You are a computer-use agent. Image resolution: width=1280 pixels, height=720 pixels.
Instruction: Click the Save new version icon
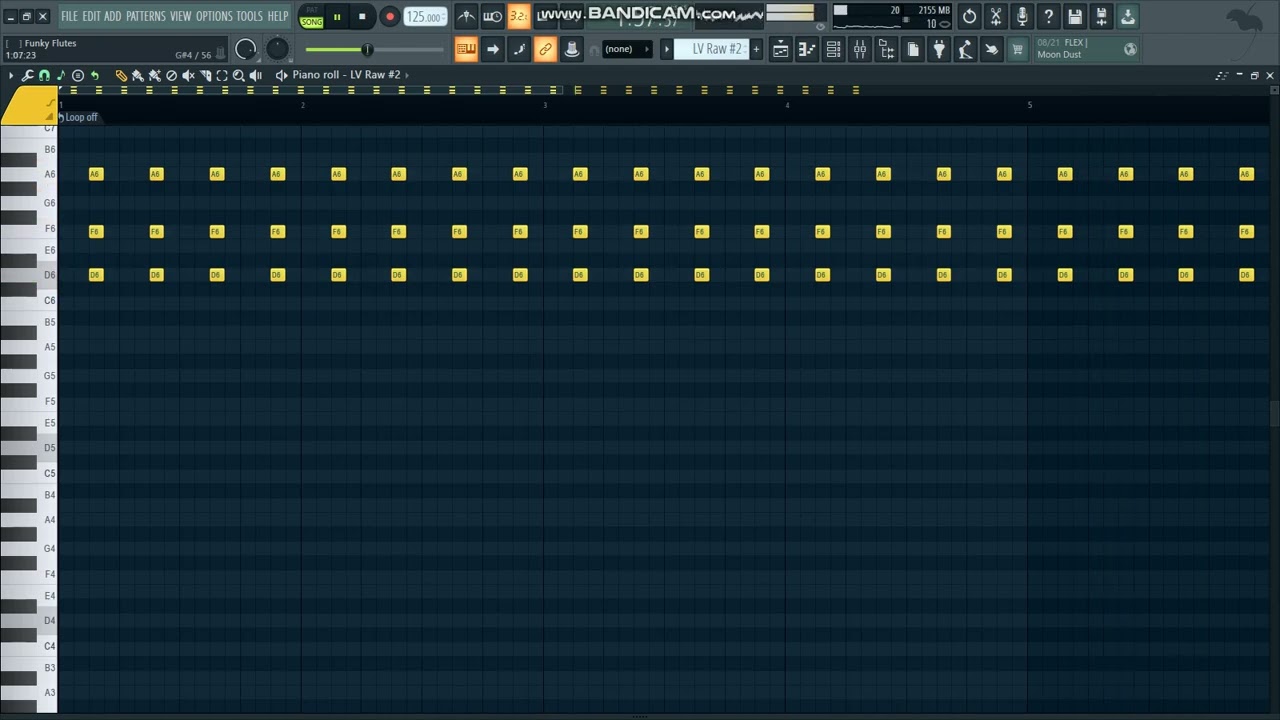(x=1101, y=16)
